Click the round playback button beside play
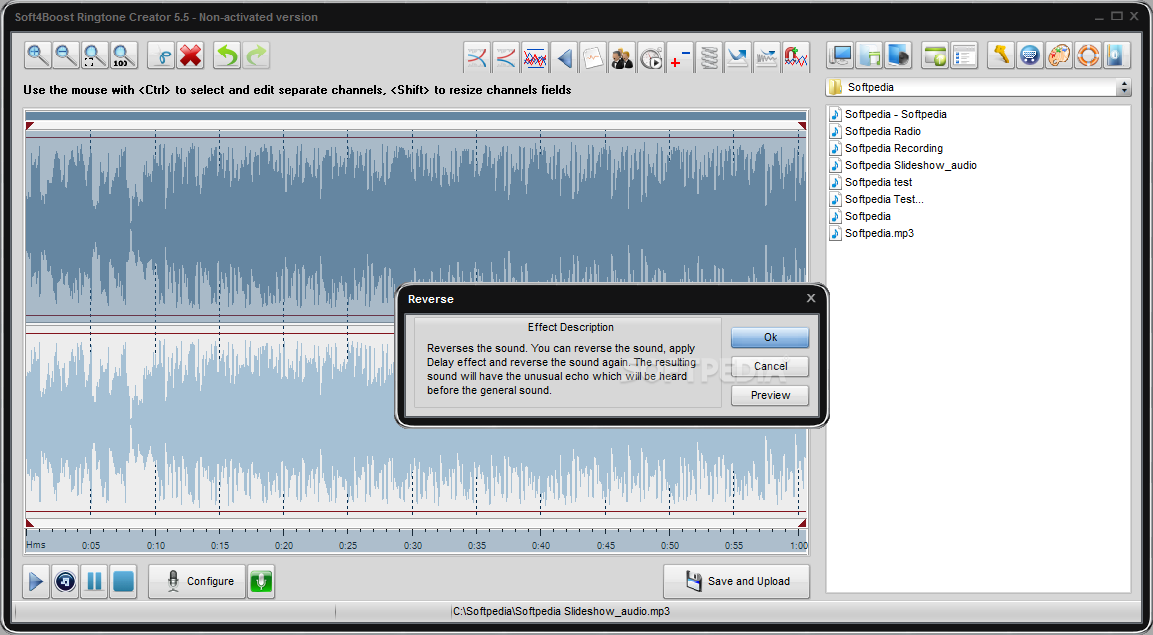The image size is (1153, 635). 65,582
